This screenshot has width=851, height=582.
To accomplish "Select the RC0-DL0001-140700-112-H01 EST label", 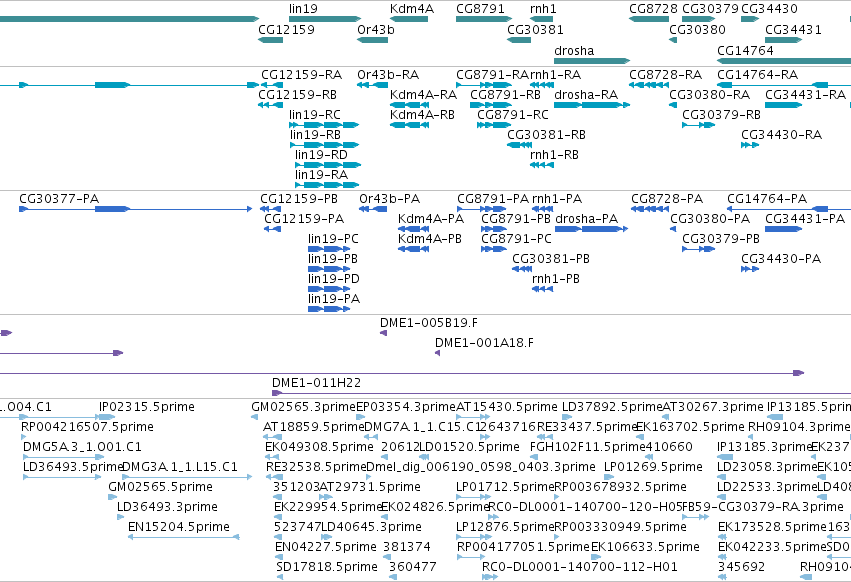I will pyautogui.click(x=580, y=567).
